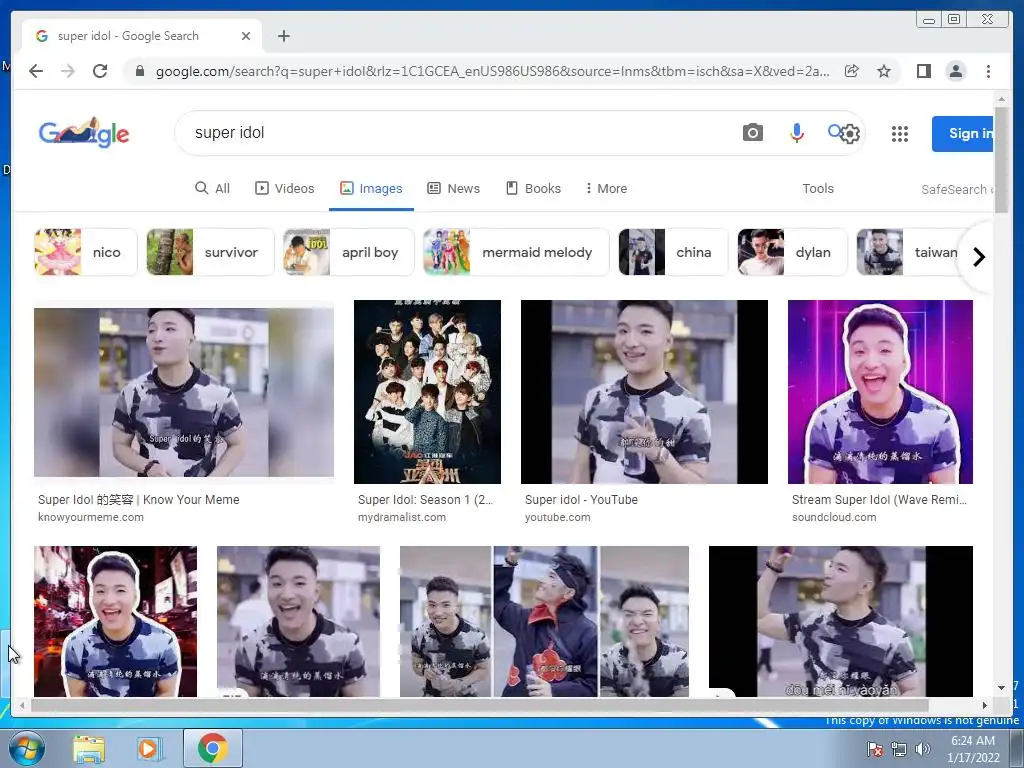The width and height of the screenshot is (1024, 768).
Task: Open network status tray icon
Action: point(899,750)
